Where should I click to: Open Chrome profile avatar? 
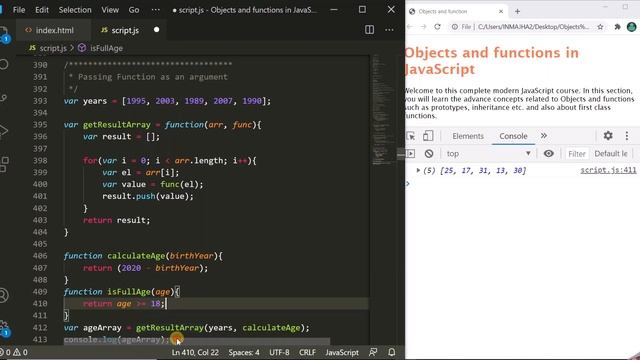point(631,27)
